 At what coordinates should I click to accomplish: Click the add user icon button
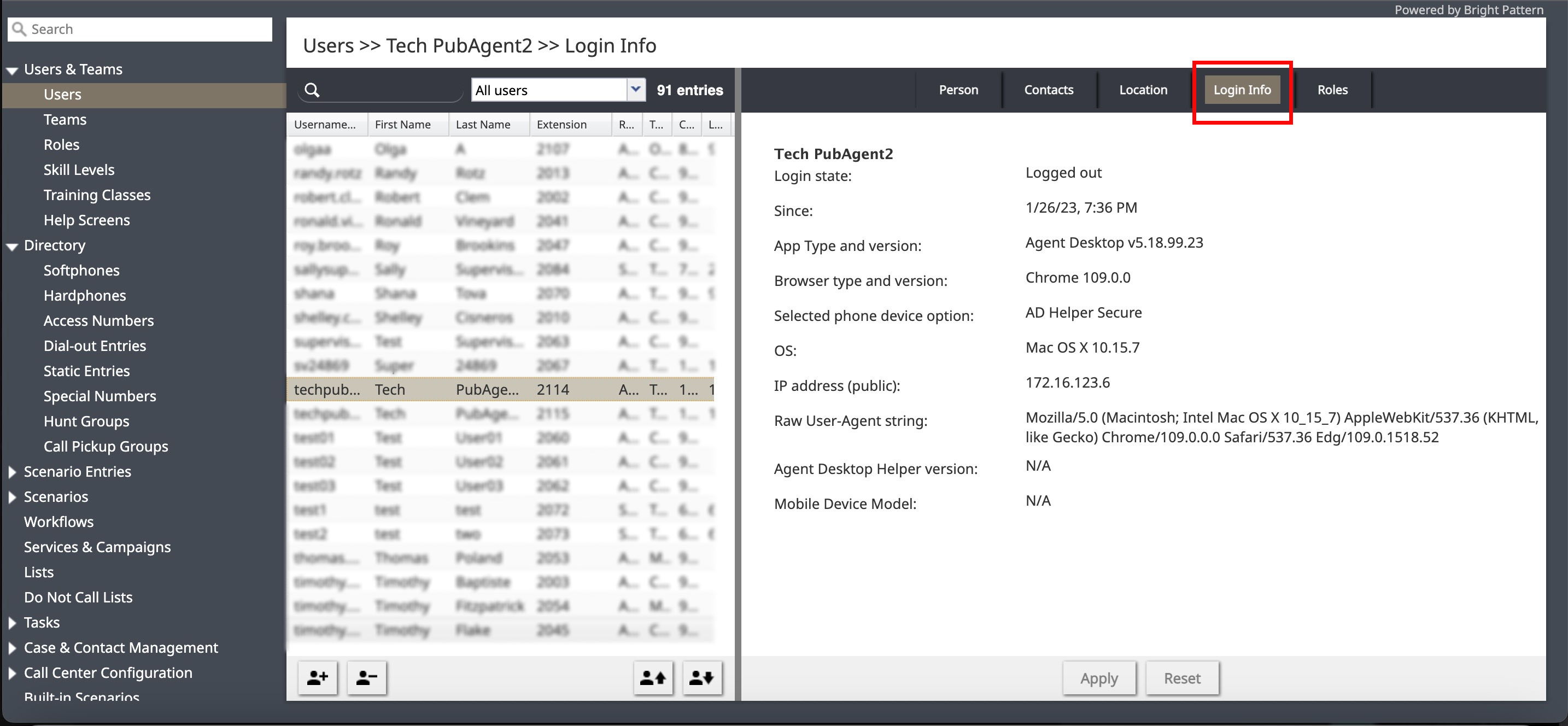point(318,677)
